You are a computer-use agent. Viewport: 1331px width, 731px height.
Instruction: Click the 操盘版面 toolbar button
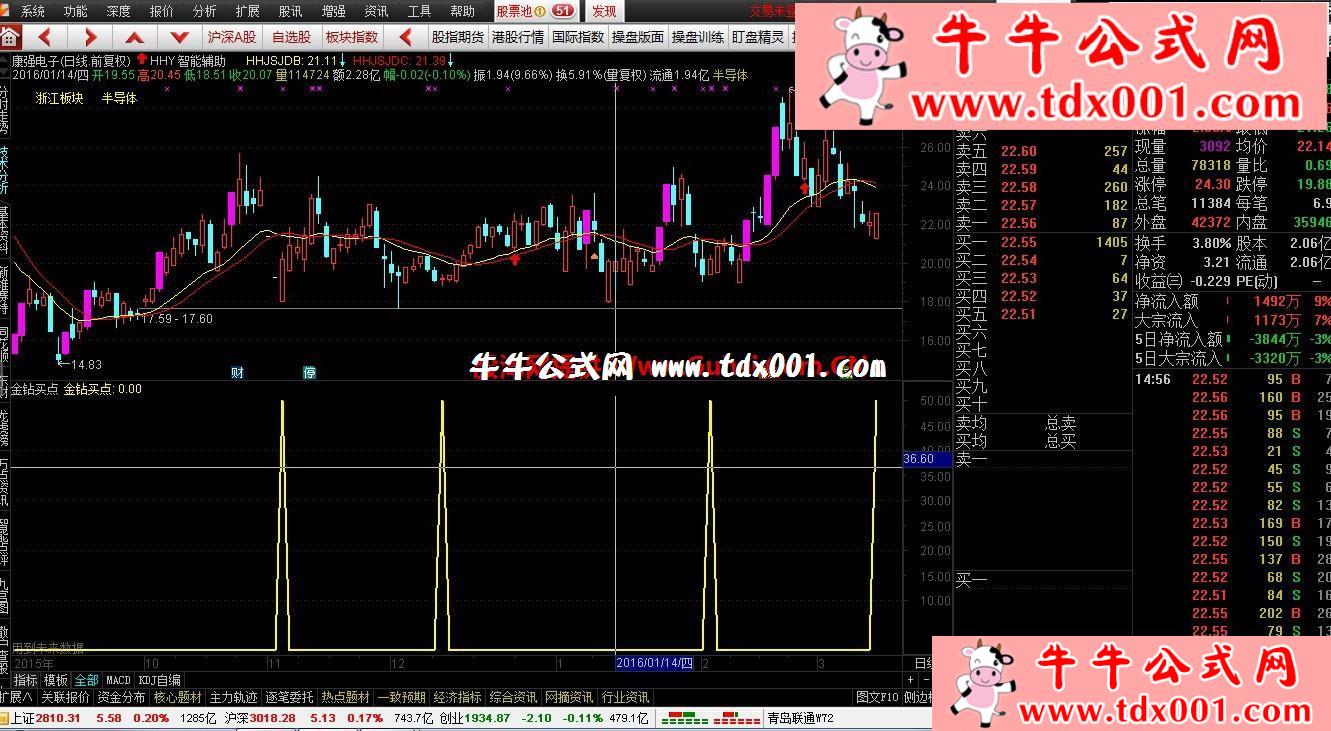(638, 37)
